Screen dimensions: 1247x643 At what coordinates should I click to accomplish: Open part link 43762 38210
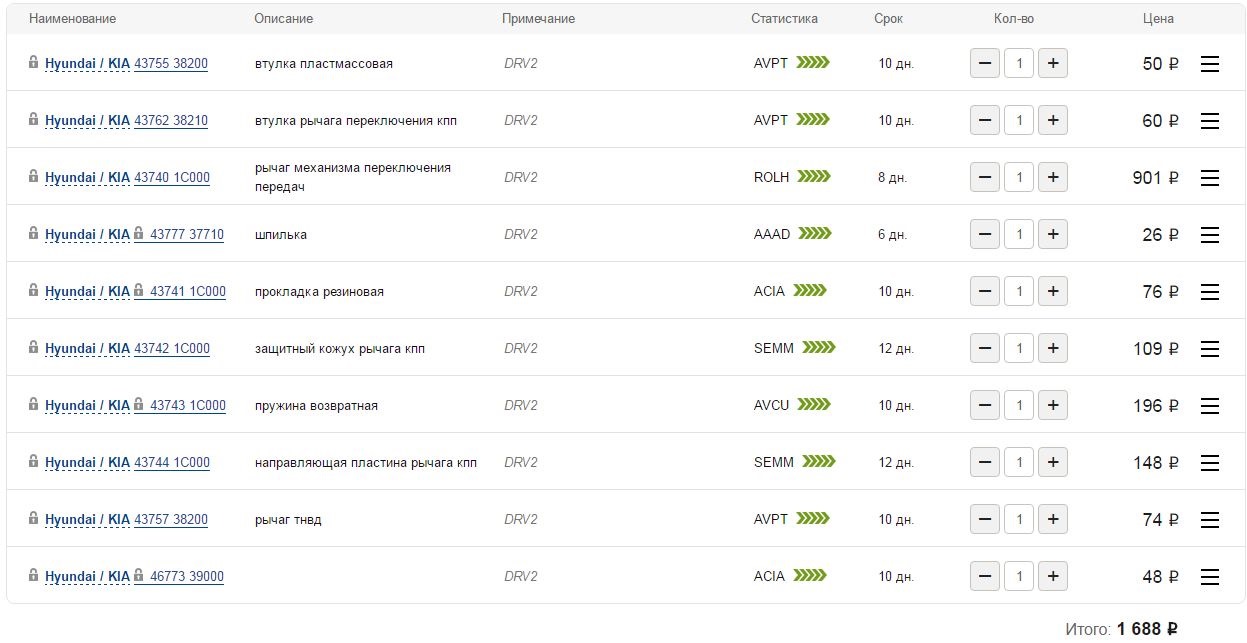coord(171,121)
